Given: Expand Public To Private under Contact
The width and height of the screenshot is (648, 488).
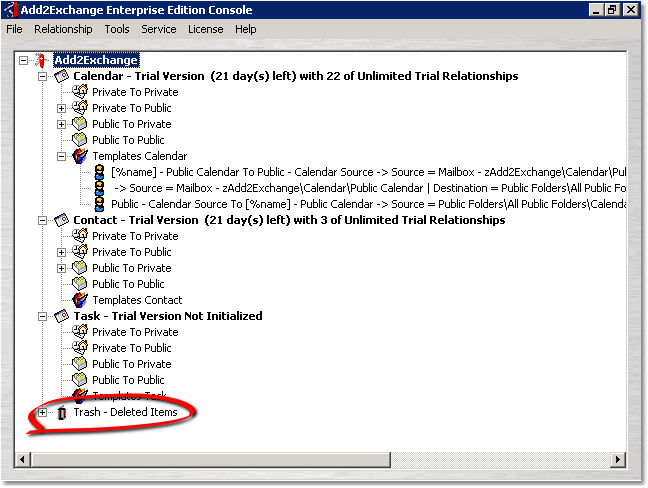Looking at the screenshot, I should click(x=61, y=269).
